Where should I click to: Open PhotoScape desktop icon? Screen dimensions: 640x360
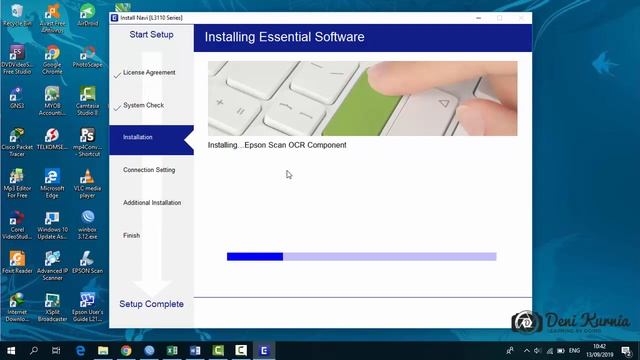click(87, 56)
